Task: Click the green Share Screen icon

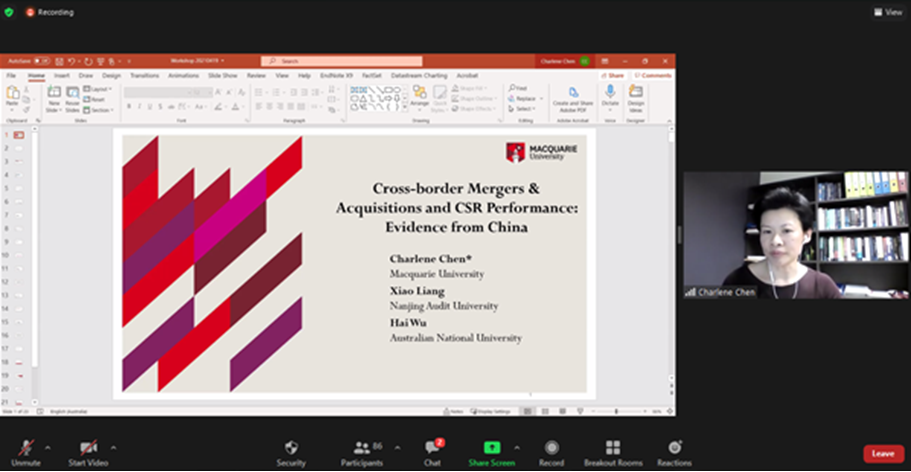Action: pos(491,447)
